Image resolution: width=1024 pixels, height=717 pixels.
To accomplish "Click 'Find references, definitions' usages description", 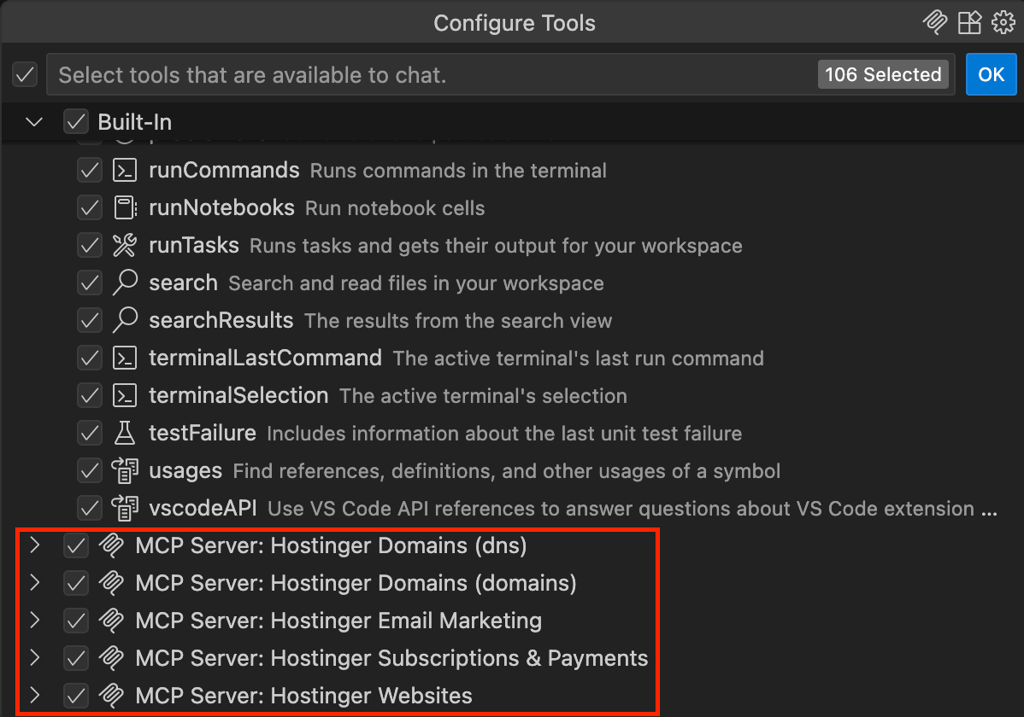I will [506, 471].
